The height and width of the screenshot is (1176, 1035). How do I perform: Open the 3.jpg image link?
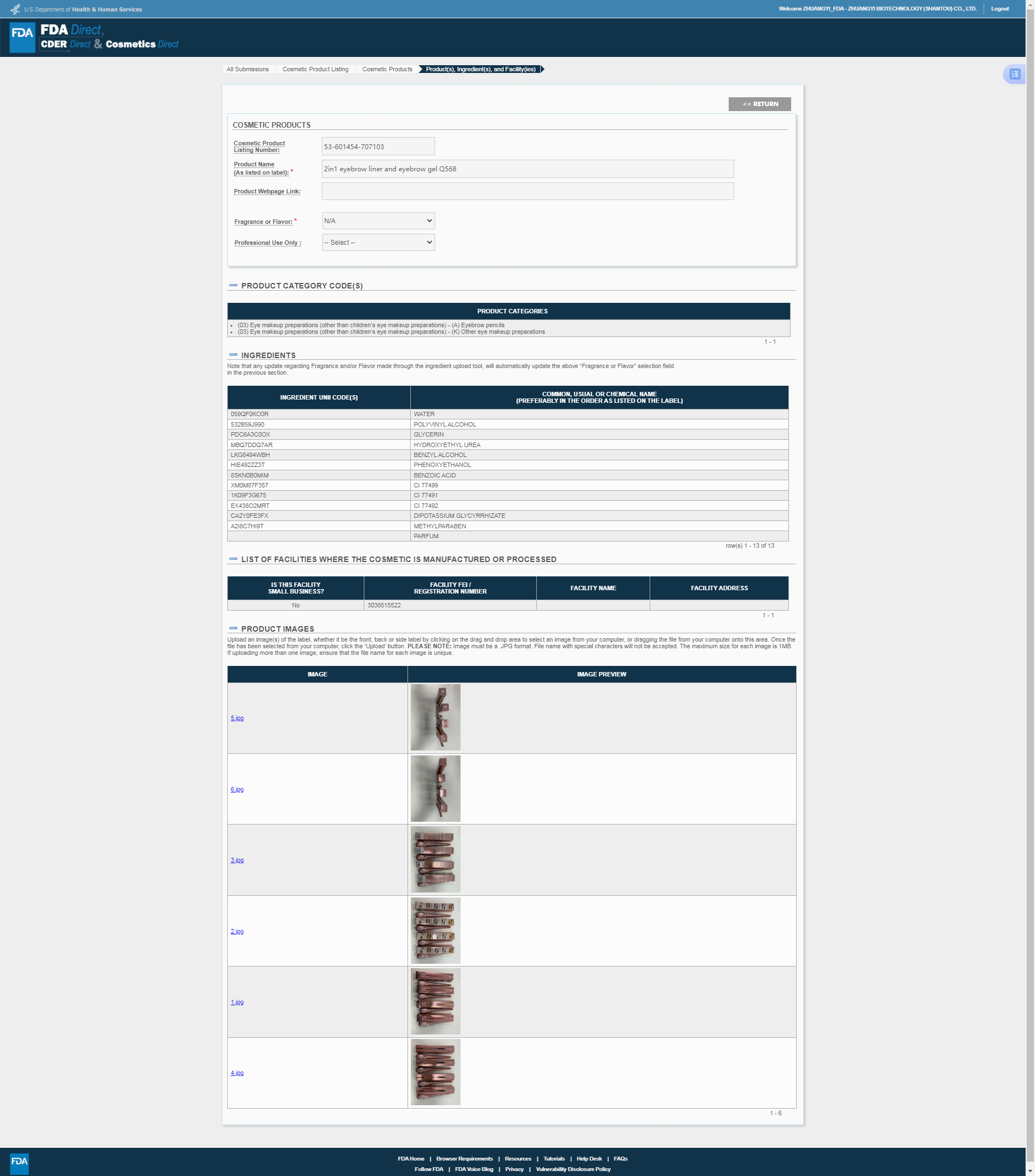coord(237,860)
